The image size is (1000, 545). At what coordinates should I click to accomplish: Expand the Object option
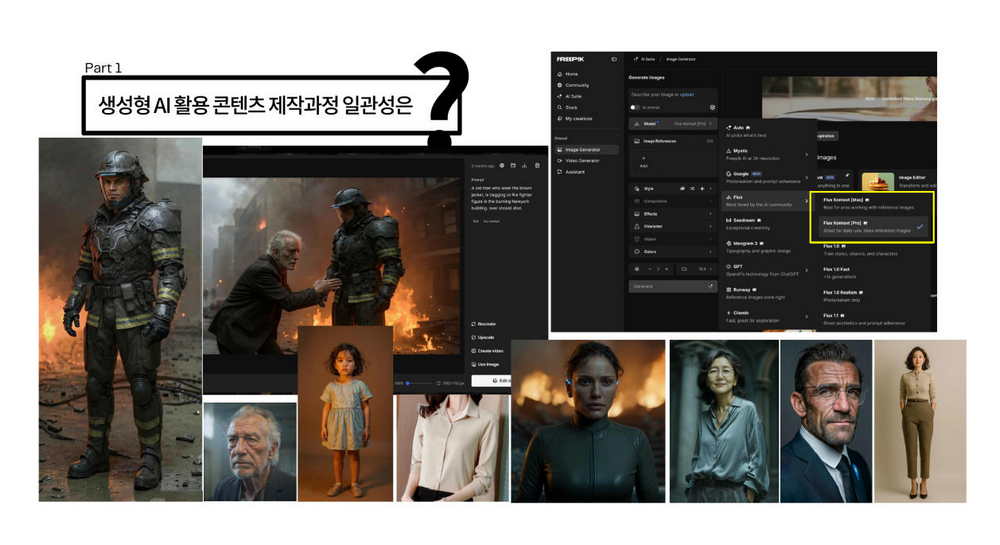click(x=673, y=239)
